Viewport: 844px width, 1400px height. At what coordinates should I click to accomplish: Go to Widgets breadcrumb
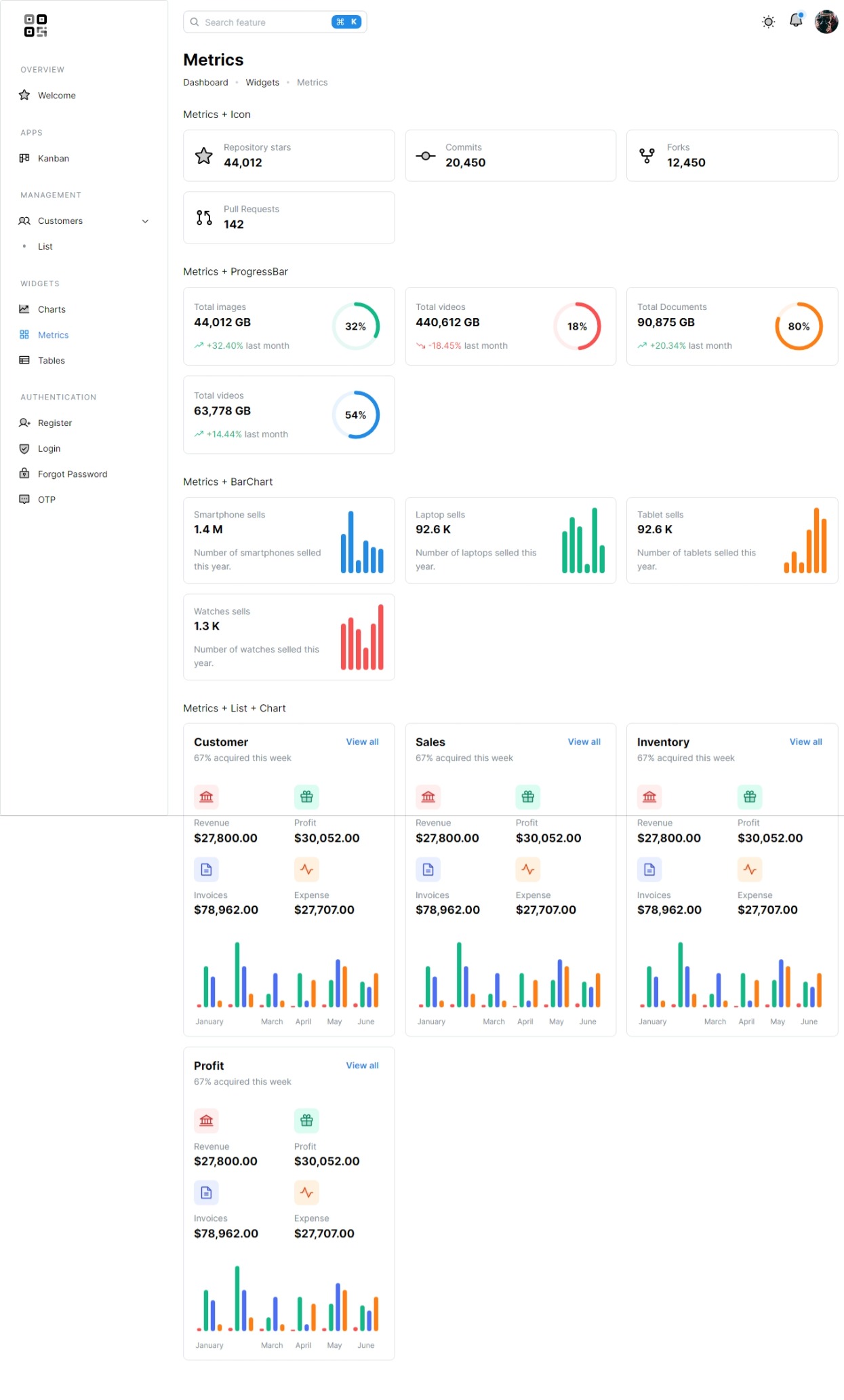[262, 82]
